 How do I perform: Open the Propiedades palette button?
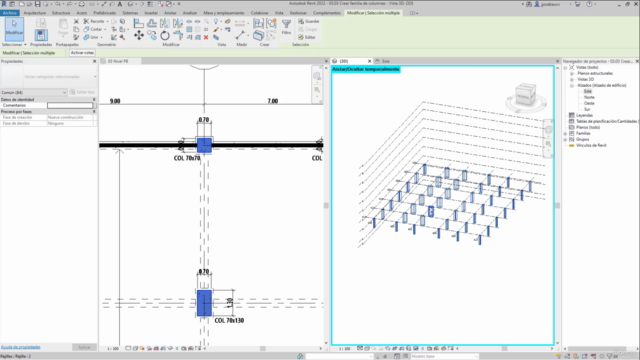(41, 35)
